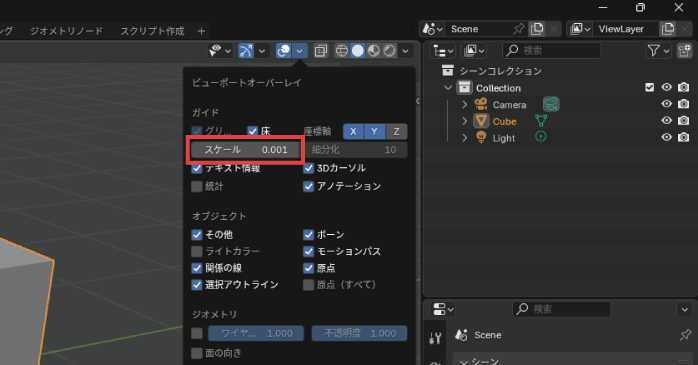Expand the Cube tree item
The image size is (698, 365).
[x=465, y=121]
